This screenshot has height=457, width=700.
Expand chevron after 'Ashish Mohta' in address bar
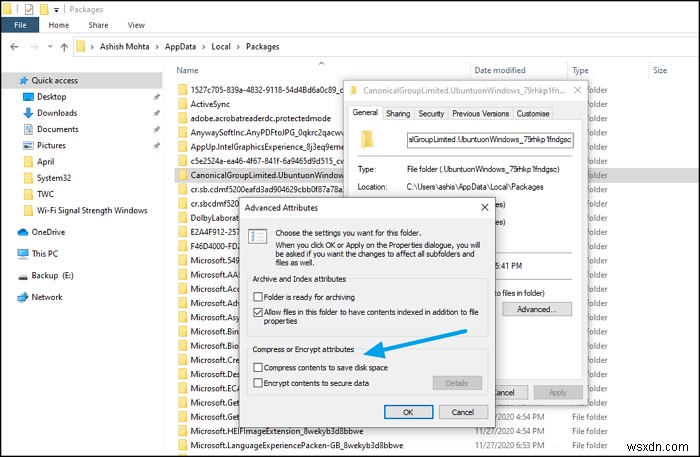point(157,47)
